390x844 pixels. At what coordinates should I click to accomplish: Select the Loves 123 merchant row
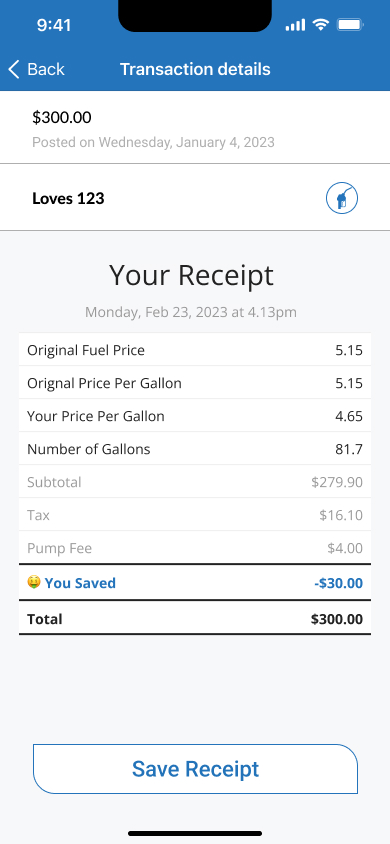point(195,198)
